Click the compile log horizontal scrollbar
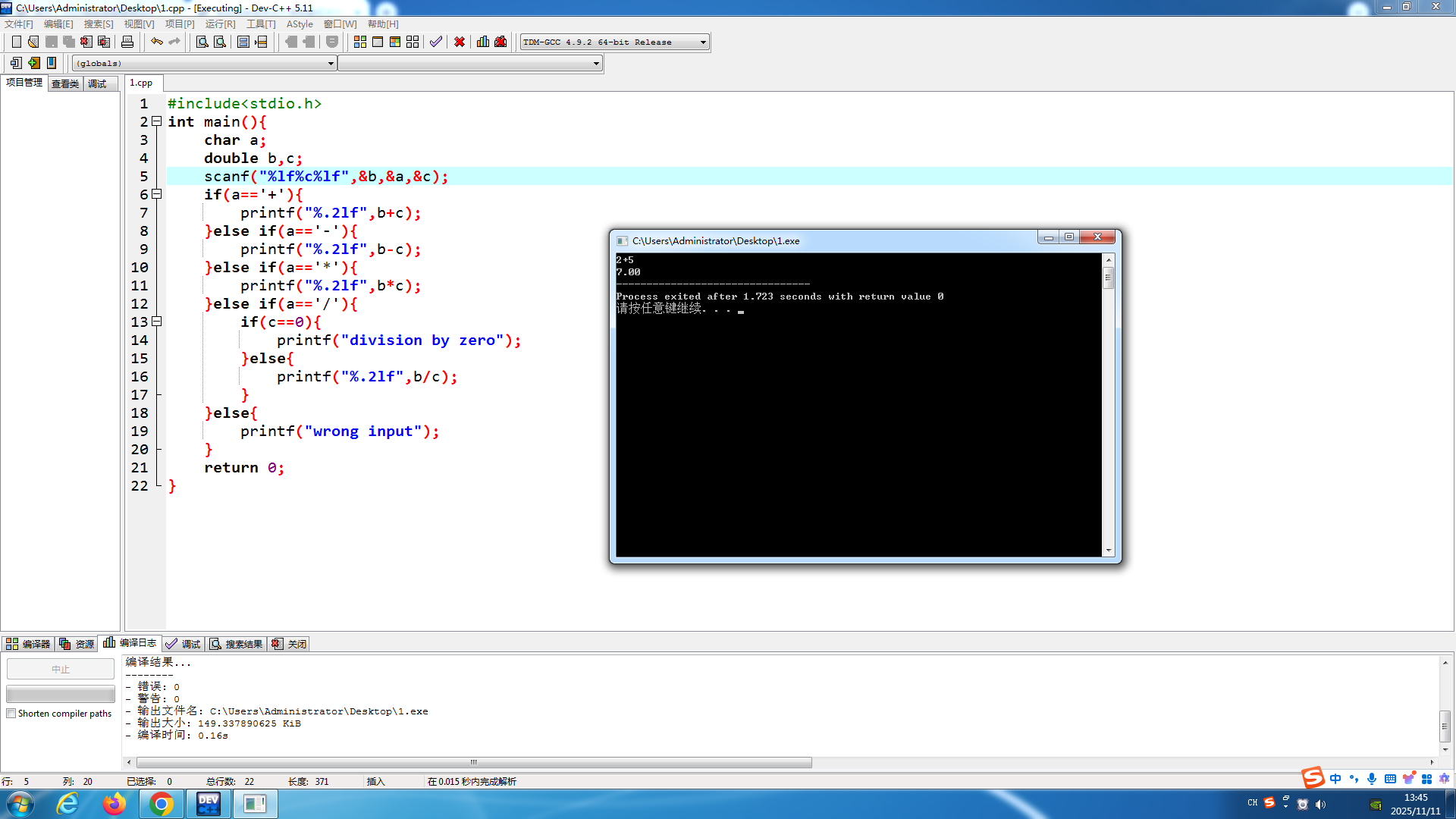Screen dimensions: 1456x819 pyautogui.click(x=474, y=762)
